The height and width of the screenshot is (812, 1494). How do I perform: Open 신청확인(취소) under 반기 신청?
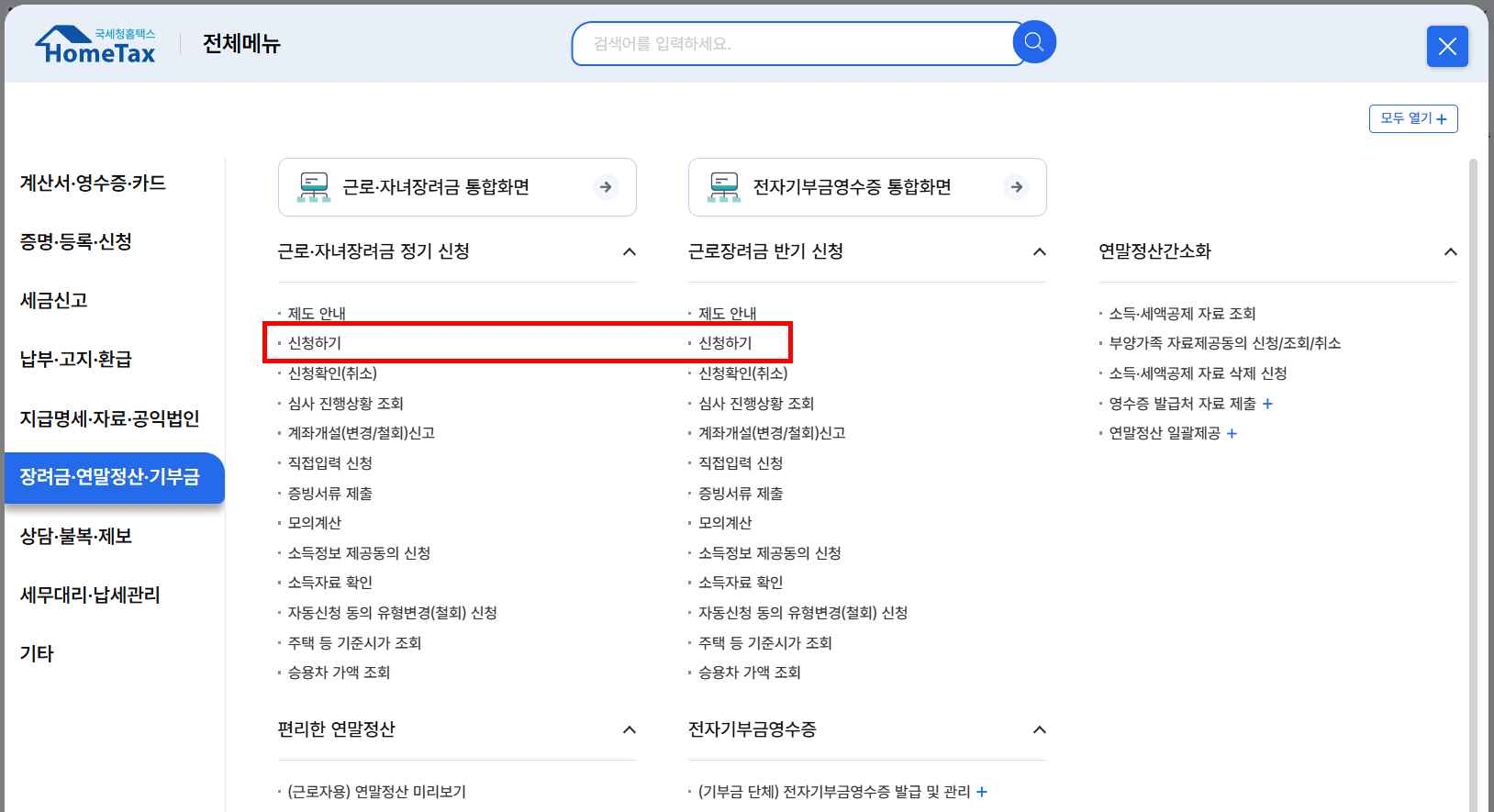[743, 373]
